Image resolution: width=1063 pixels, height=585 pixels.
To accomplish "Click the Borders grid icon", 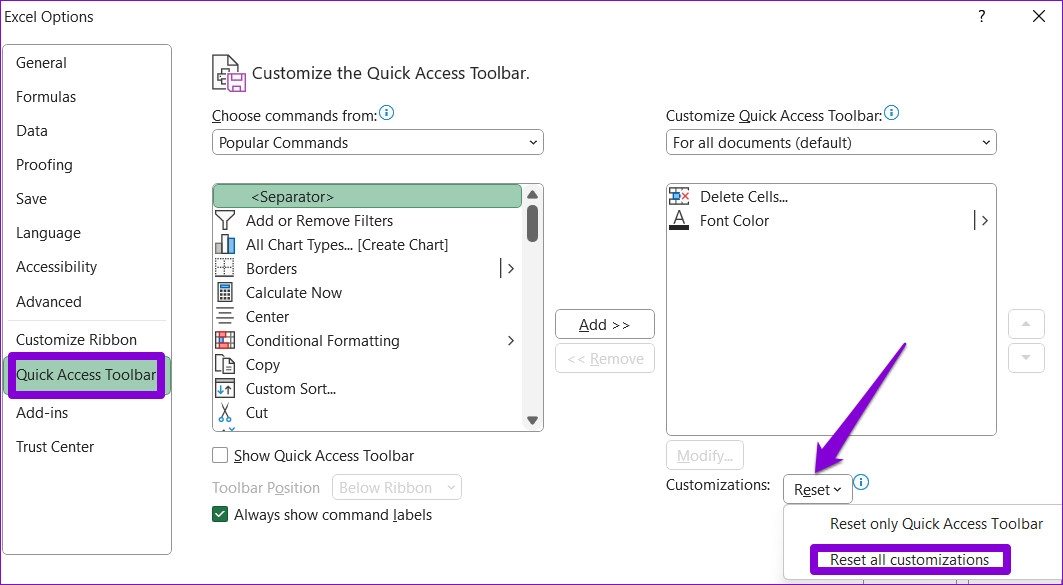I will 224,268.
